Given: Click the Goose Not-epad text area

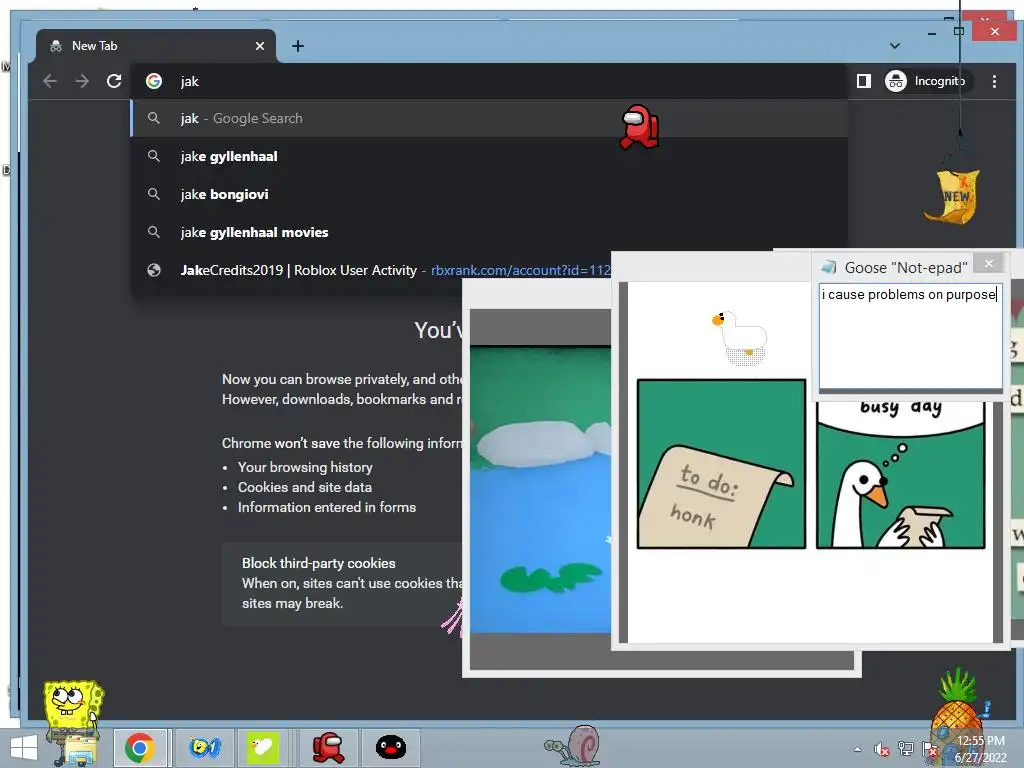Looking at the screenshot, I should 910,336.
